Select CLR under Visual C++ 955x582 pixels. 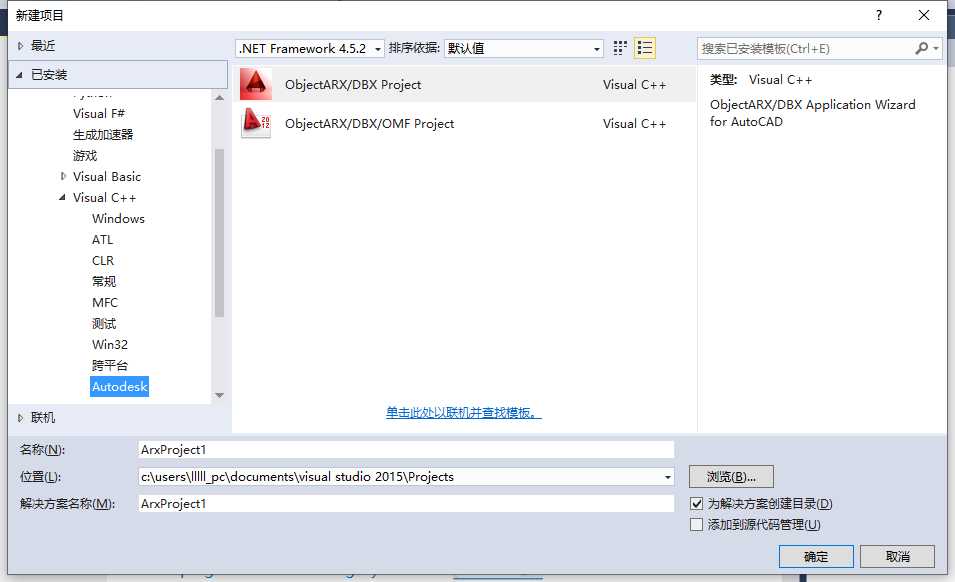pyautogui.click(x=103, y=261)
